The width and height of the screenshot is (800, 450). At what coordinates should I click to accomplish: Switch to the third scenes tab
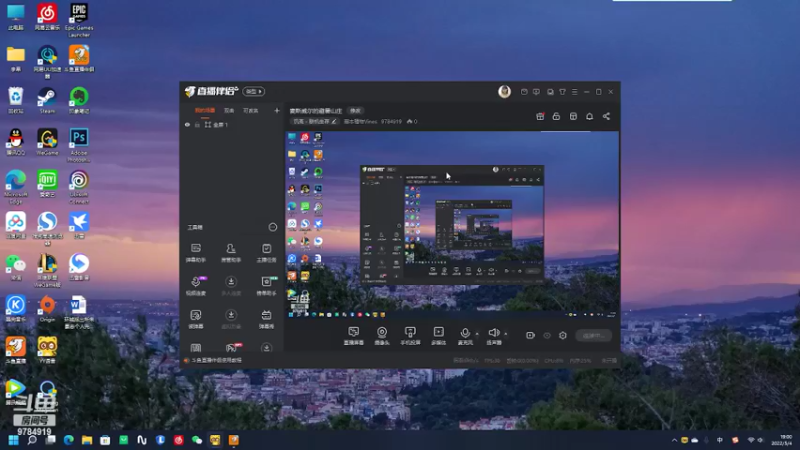click(251, 110)
